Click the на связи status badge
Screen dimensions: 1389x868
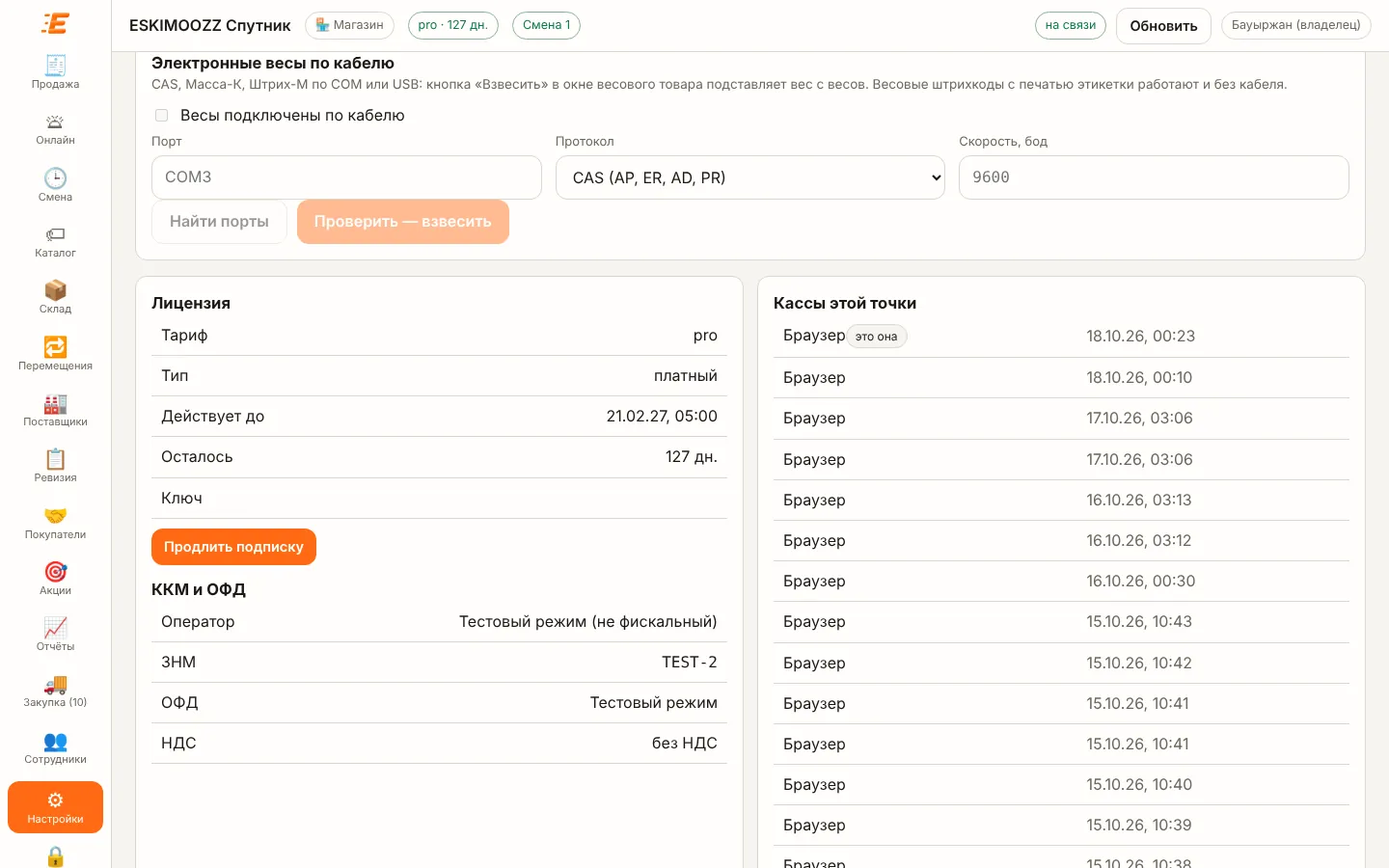[1070, 25]
